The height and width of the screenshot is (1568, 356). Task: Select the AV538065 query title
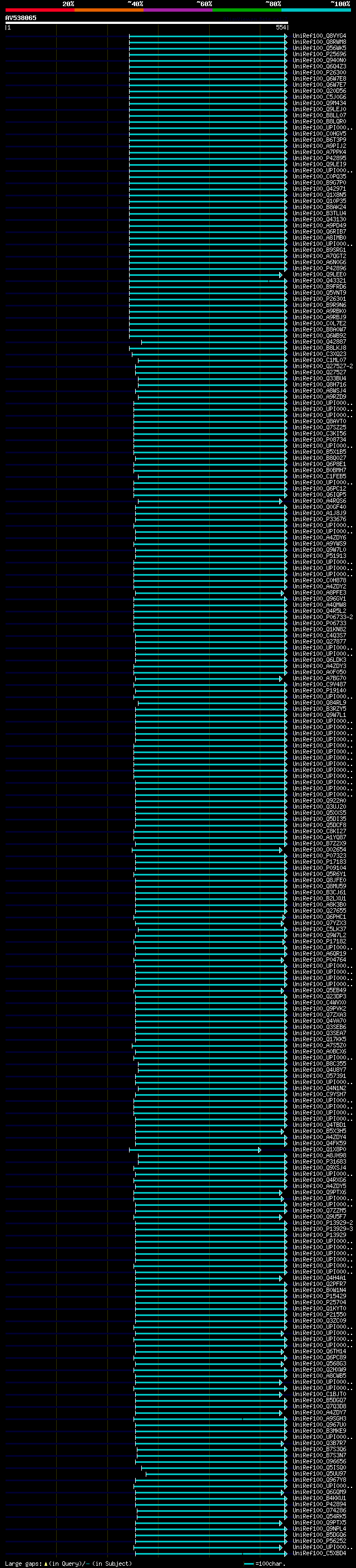click(21, 18)
